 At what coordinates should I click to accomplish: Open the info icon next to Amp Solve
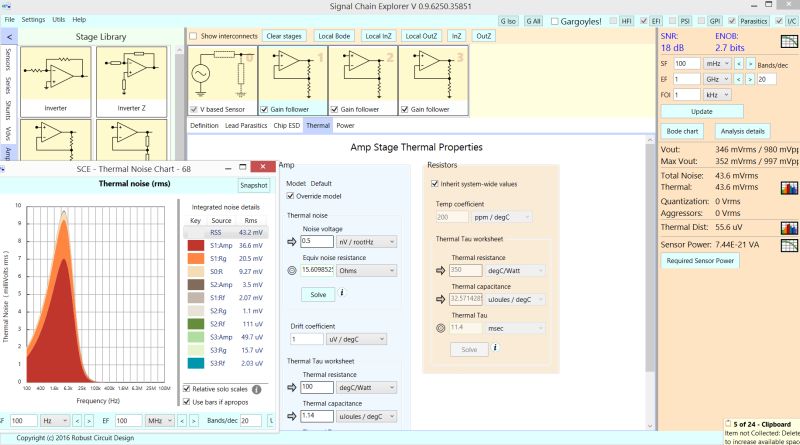click(x=342, y=293)
